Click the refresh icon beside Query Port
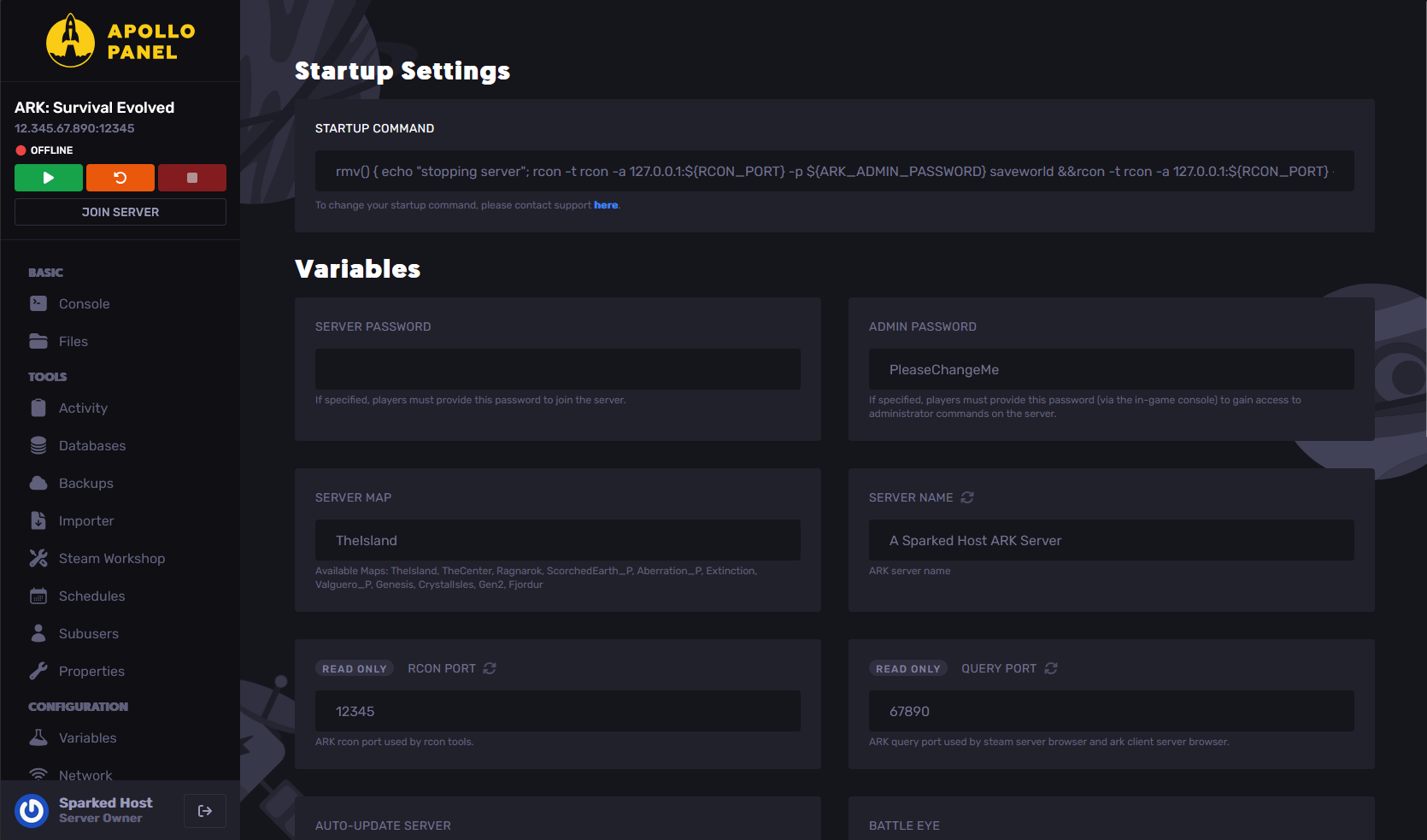Screen dimensions: 1427x840 (1051, 668)
